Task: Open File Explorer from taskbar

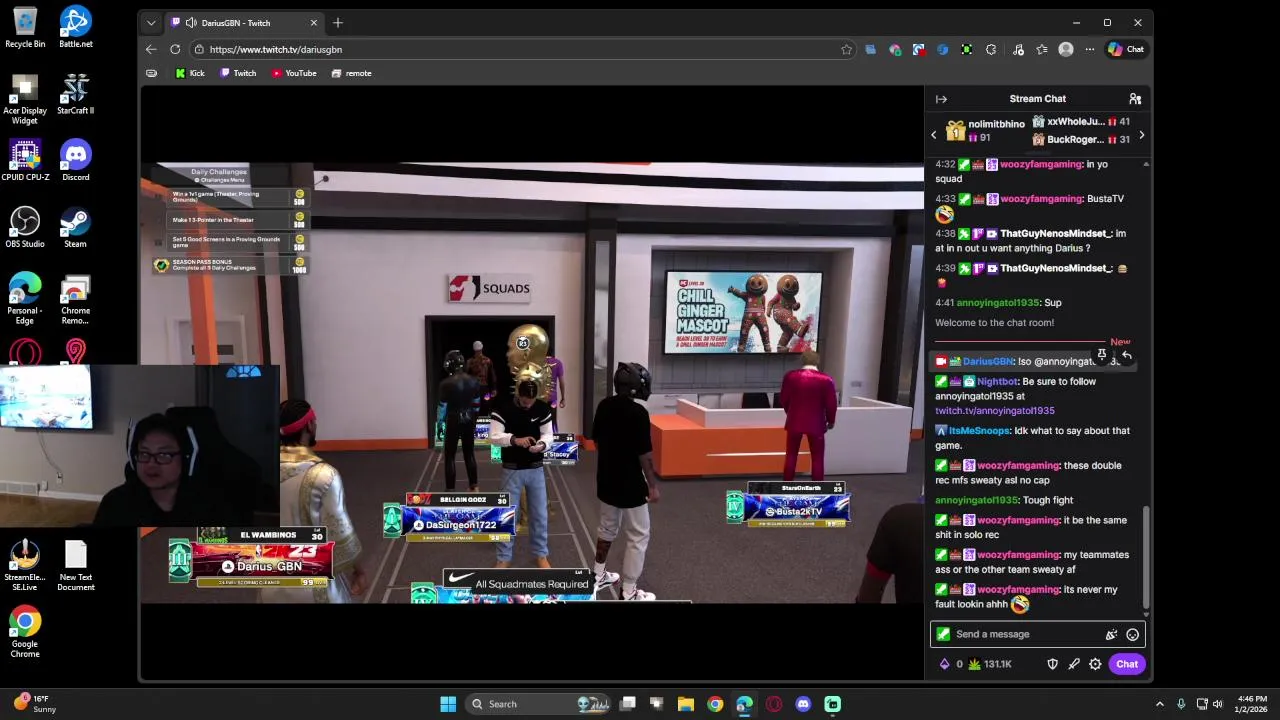Action: pos(686,704)
